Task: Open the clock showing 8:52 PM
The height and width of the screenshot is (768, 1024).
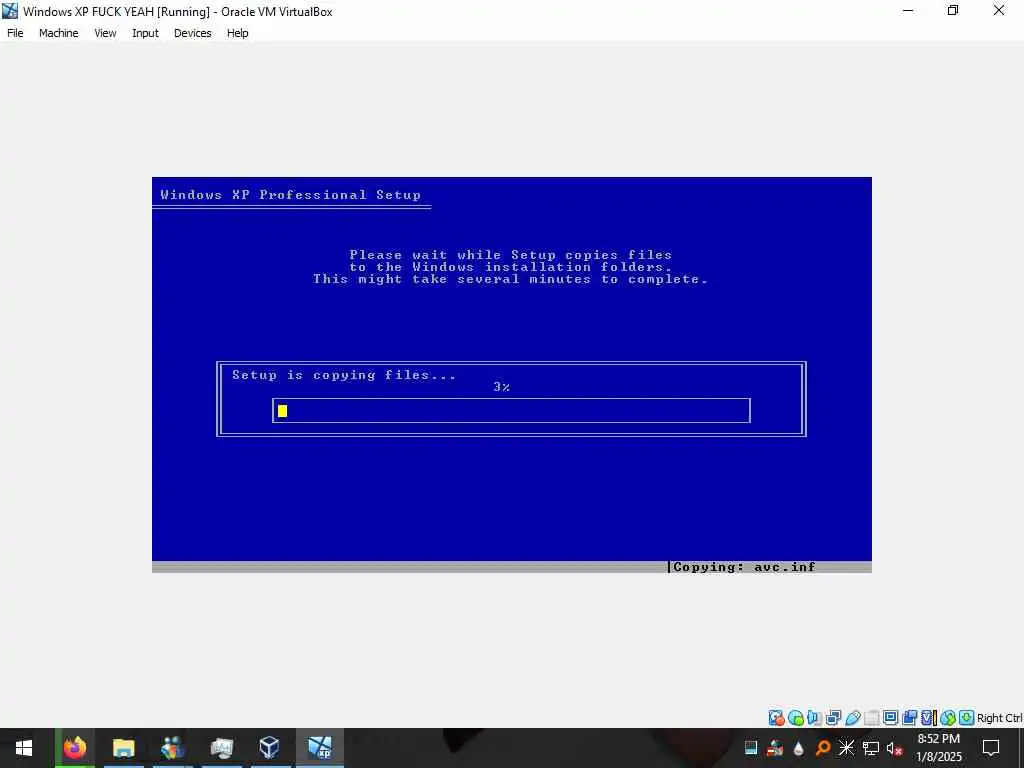Action: pyautogui.click(x=939, y=748)
